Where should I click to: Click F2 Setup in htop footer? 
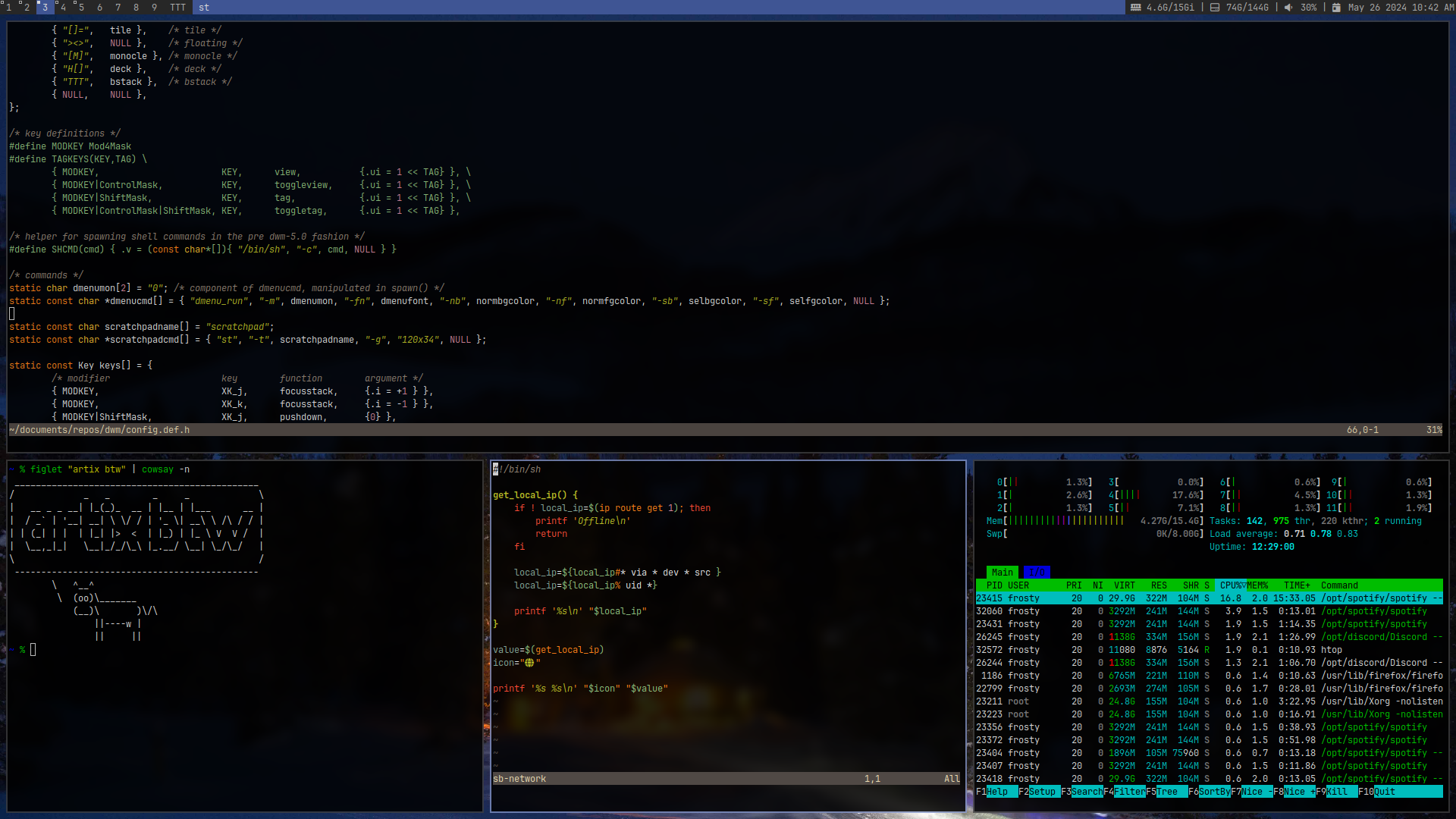(1040, 792)
